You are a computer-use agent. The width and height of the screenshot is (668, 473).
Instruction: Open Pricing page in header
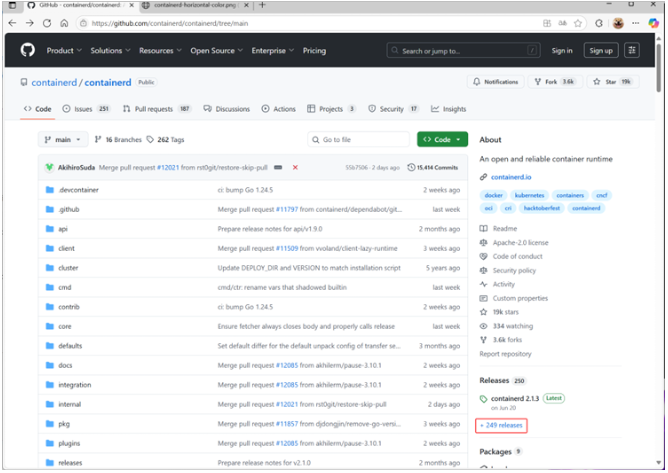(314, 50)
